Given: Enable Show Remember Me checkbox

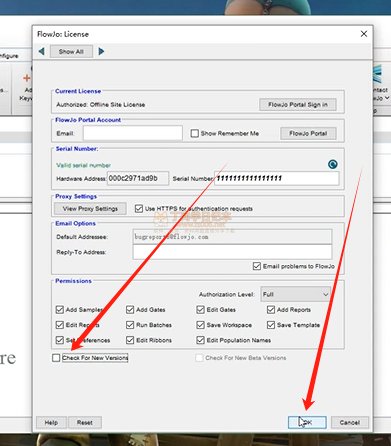Looking at the screenshot, I should click(194, 133).
